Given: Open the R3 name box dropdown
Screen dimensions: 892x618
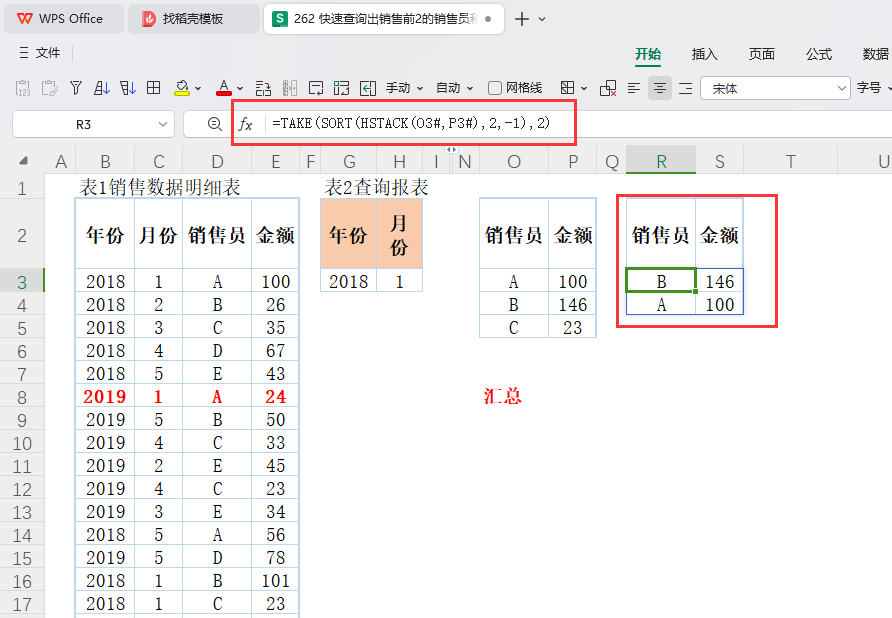Looking at the screenshot, I should click(163, 124).
